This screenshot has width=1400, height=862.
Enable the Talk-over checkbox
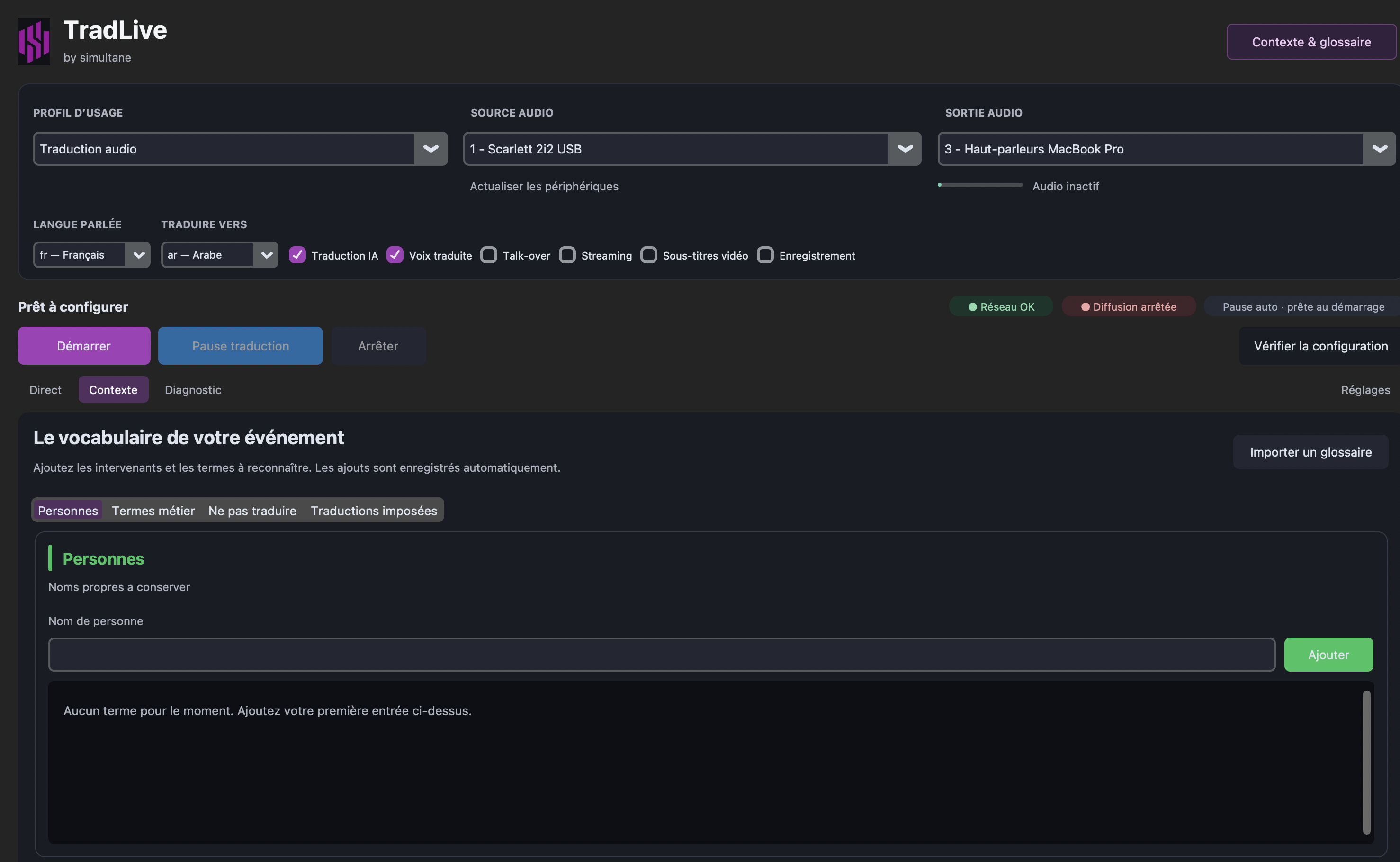point(488,255)
